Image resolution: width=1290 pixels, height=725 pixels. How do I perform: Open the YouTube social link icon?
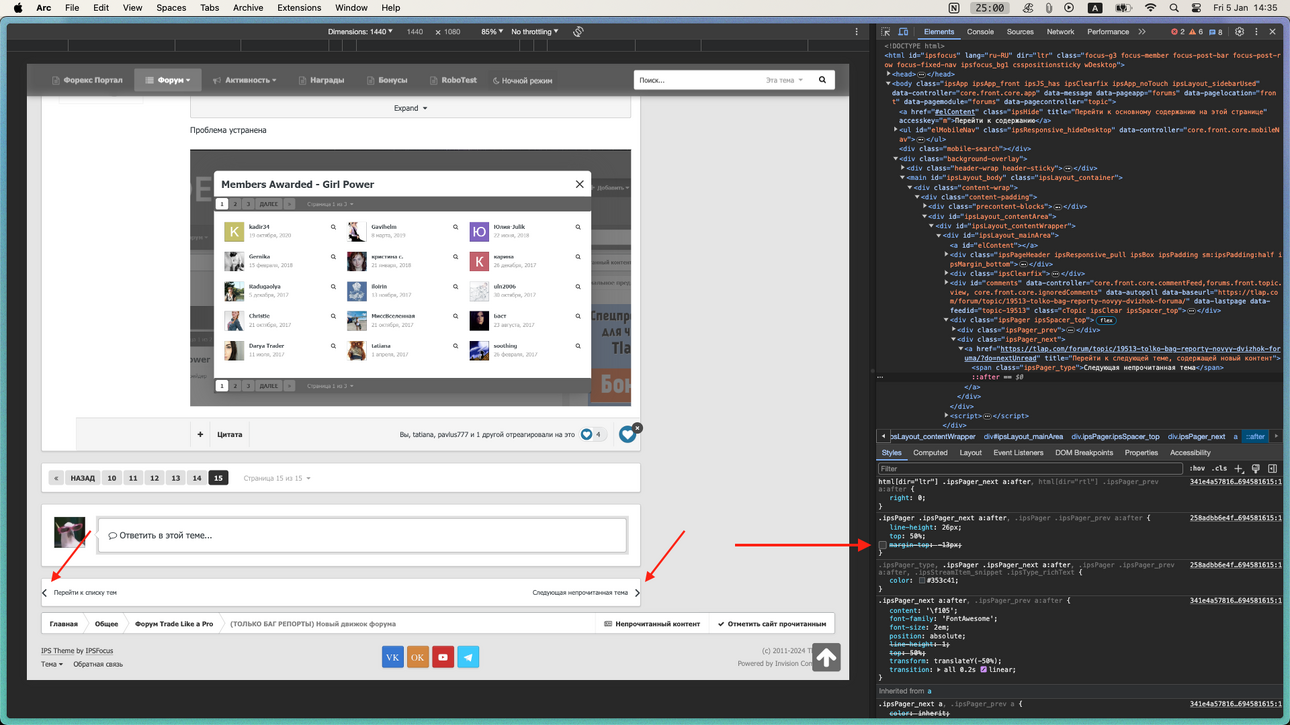[443, 657]
